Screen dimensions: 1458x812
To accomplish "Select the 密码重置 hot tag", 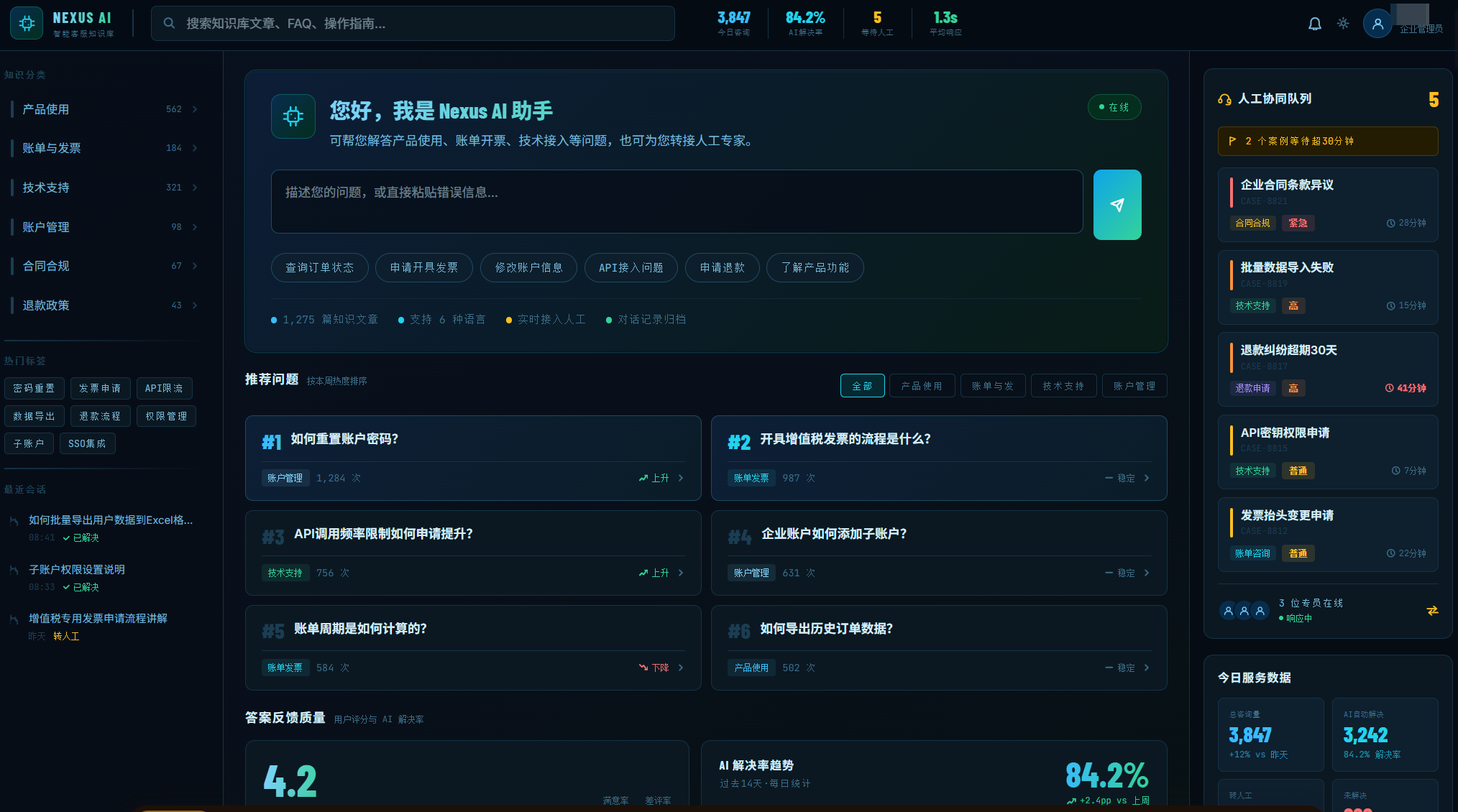I will 35,389.
